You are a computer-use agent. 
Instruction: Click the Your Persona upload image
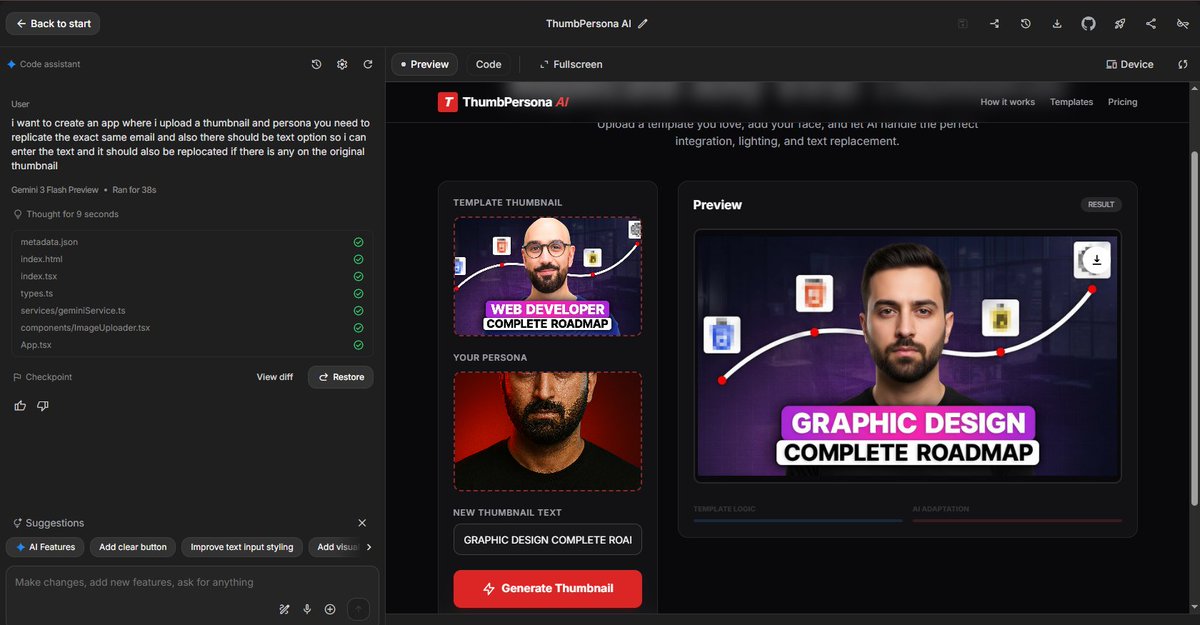pos(548,431)
